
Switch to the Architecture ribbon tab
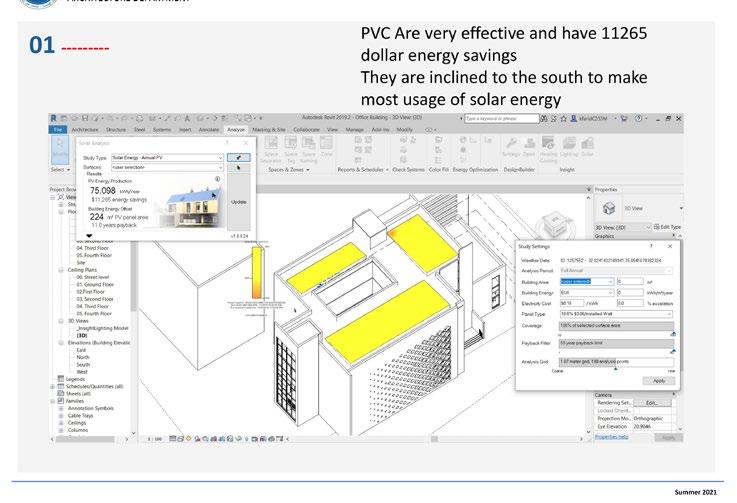click(84, 129)
